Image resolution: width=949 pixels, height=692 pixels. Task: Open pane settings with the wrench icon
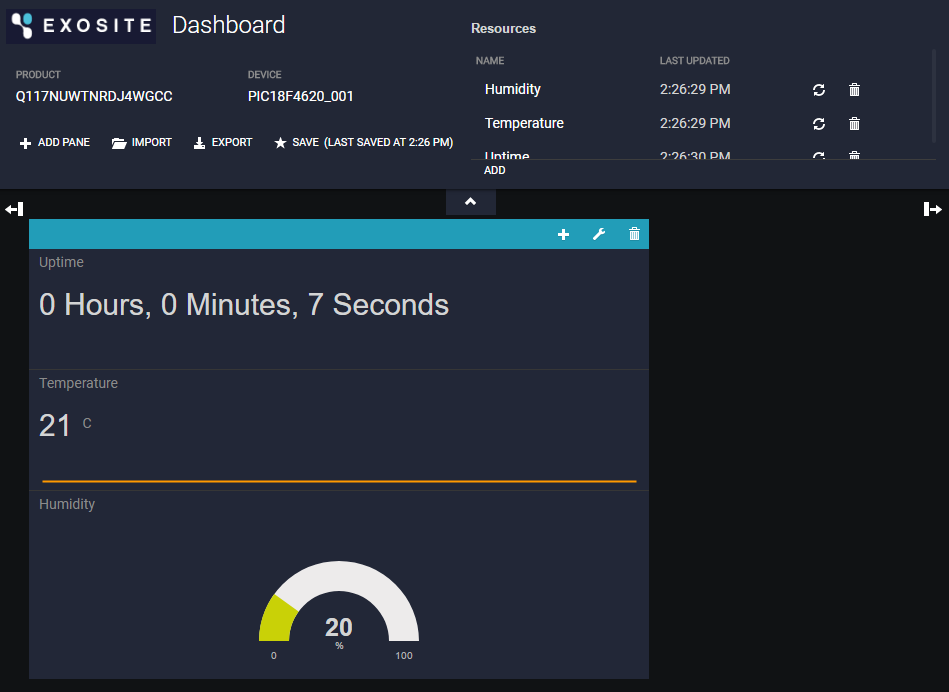pyautogui.click(x=599, y=234)
